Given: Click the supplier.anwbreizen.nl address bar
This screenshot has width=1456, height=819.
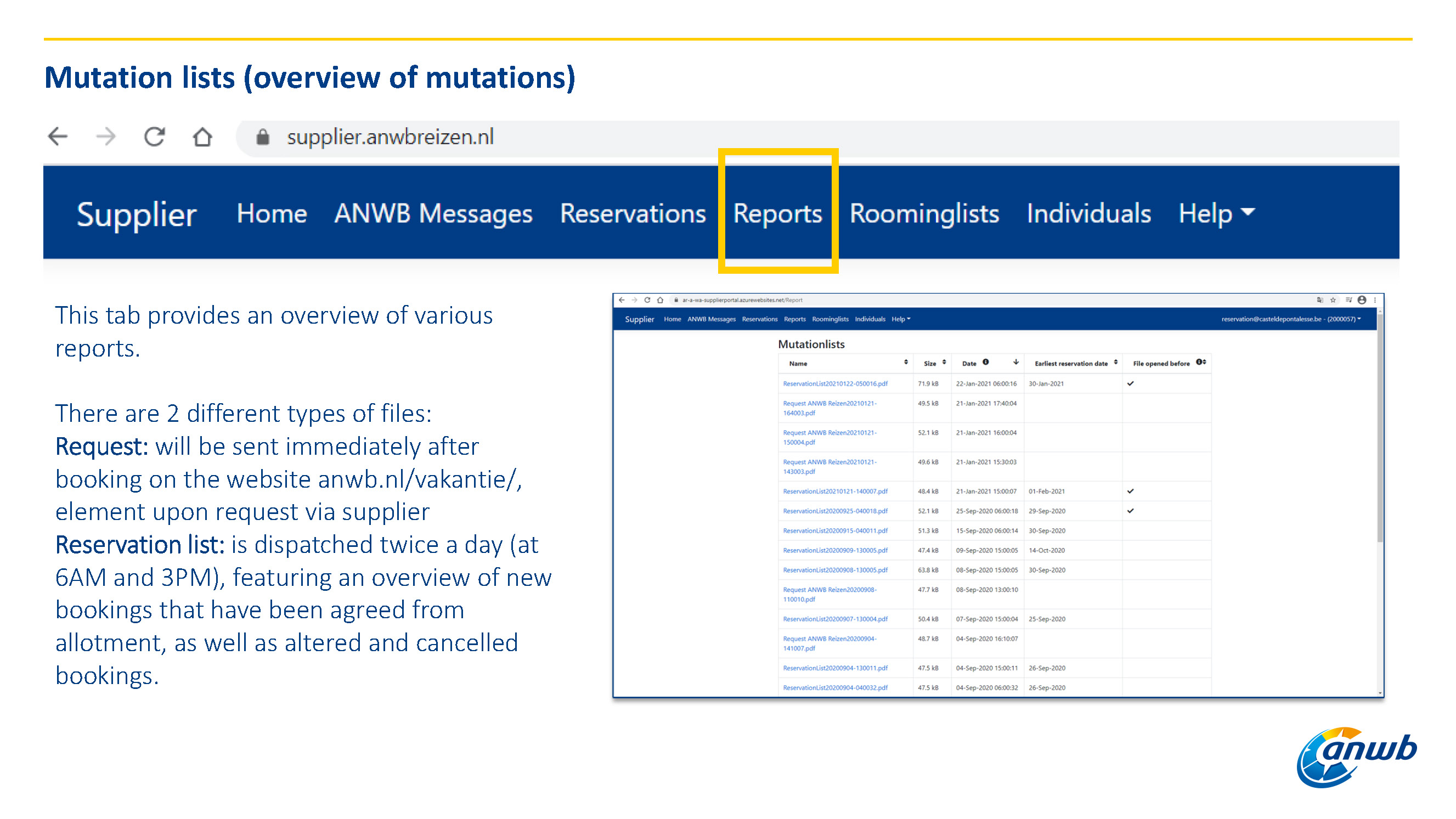Looking at the screenshot, I should pyautogui.click(x=817, y=137).
